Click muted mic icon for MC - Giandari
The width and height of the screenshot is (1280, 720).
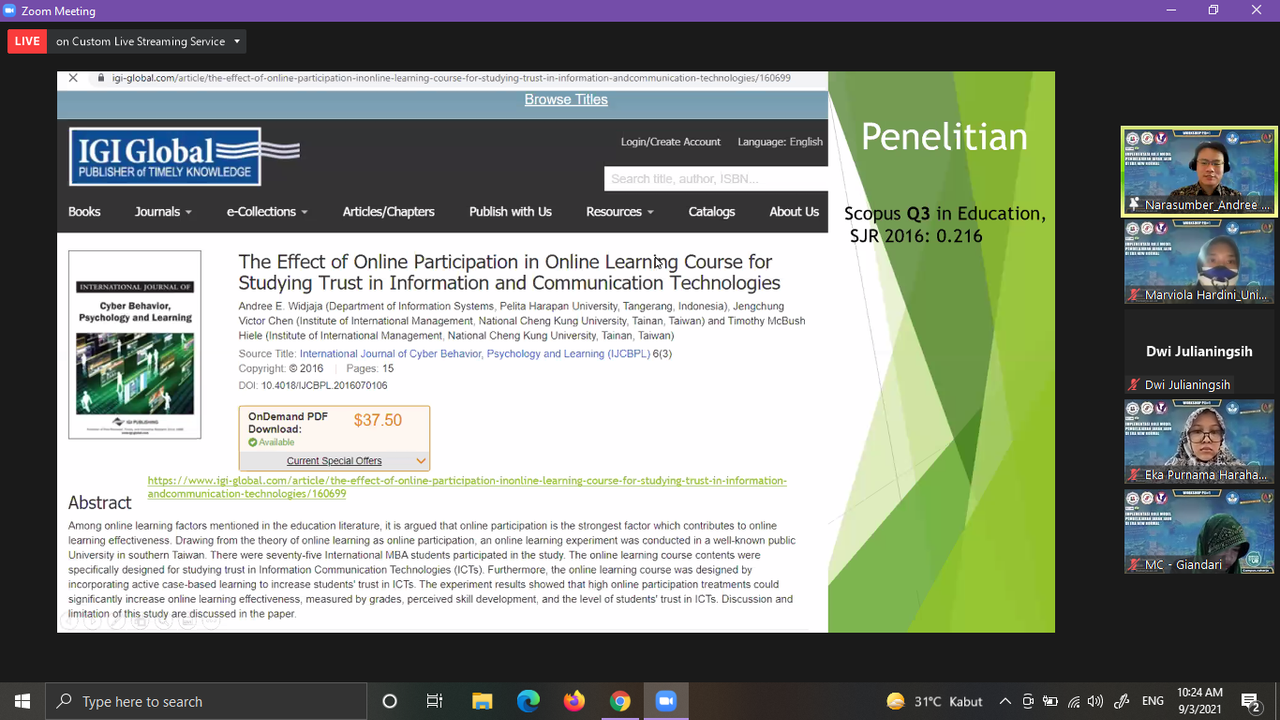1134,565
